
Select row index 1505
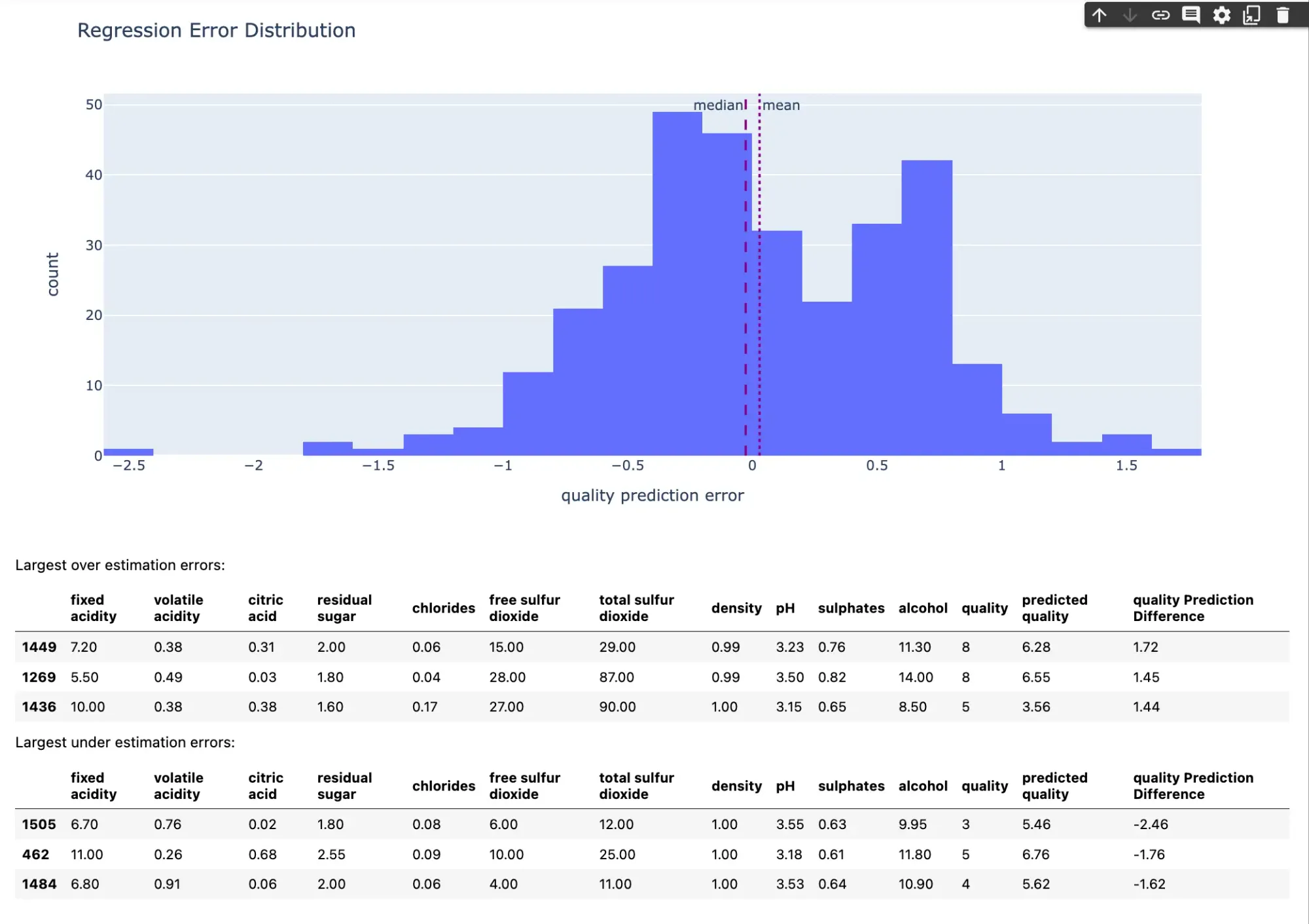tap(39, 824)
